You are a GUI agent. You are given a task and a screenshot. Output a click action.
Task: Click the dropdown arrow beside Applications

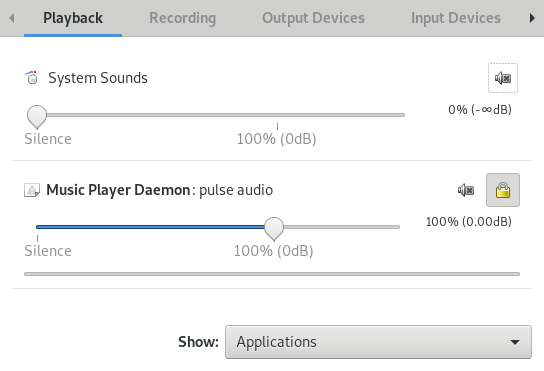point(515,342)
